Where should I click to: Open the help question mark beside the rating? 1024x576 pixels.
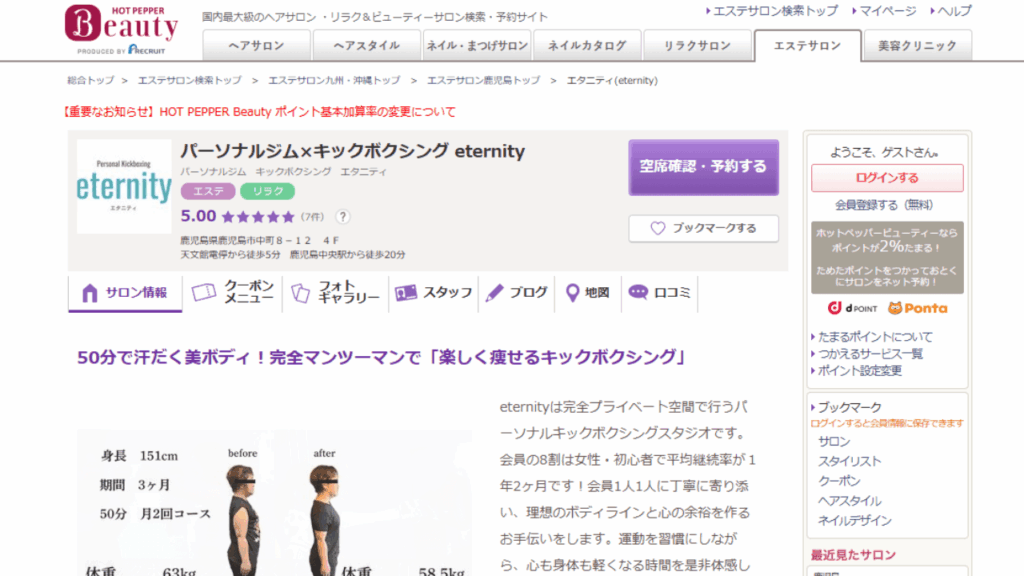[x=343, y=217]
